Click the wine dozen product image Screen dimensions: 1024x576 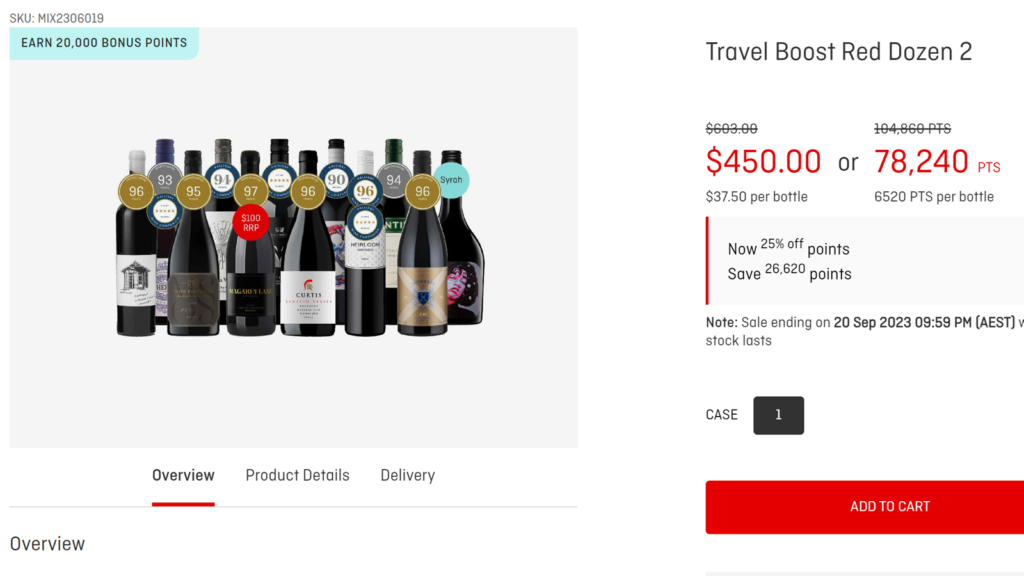click(x=293, y=240)
